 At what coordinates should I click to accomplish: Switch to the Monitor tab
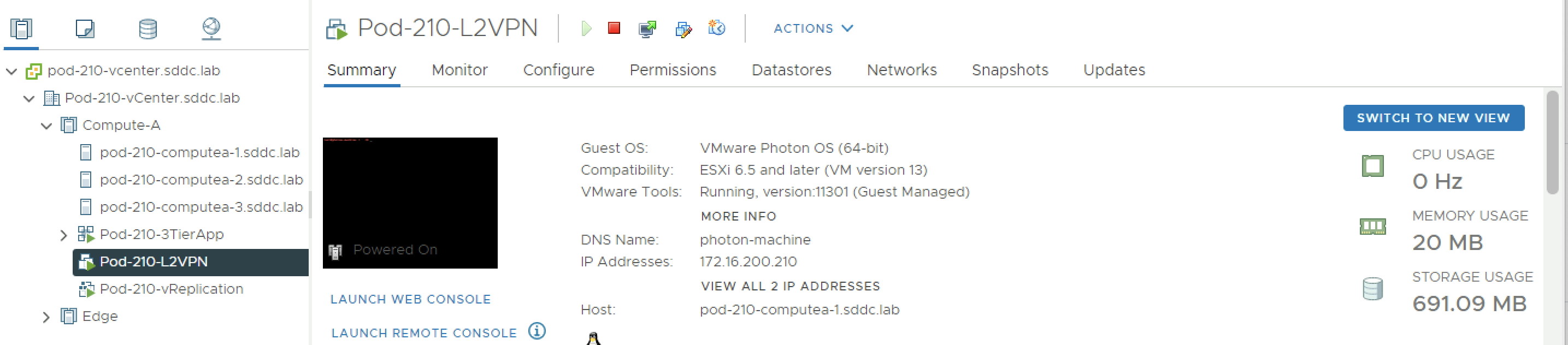[459, 70]
